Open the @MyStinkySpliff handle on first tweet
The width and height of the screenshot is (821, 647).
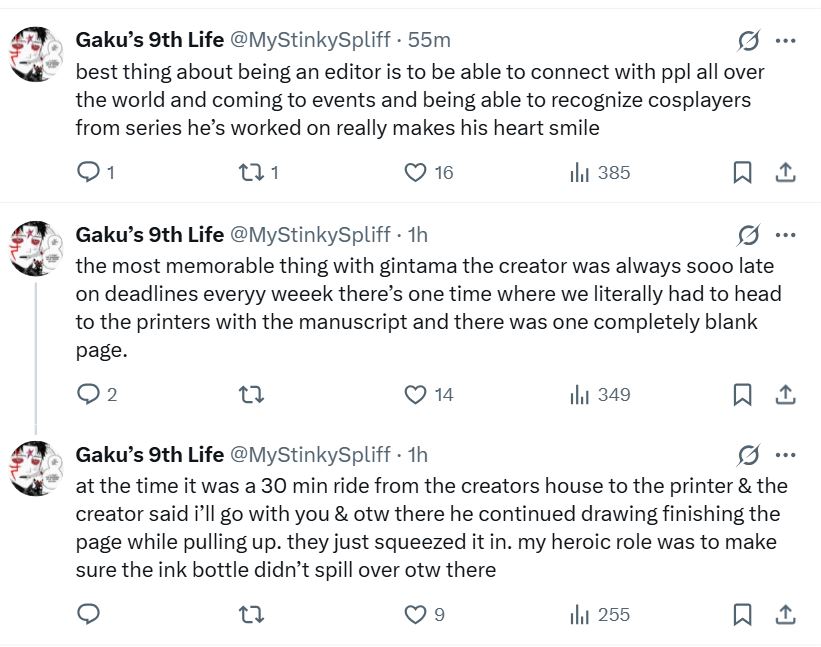[310, 40]
